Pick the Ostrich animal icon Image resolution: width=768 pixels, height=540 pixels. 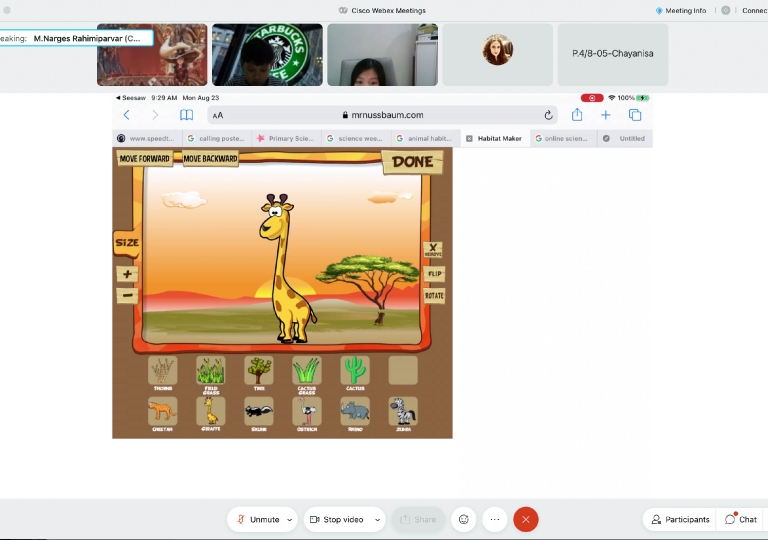(307, 411)
